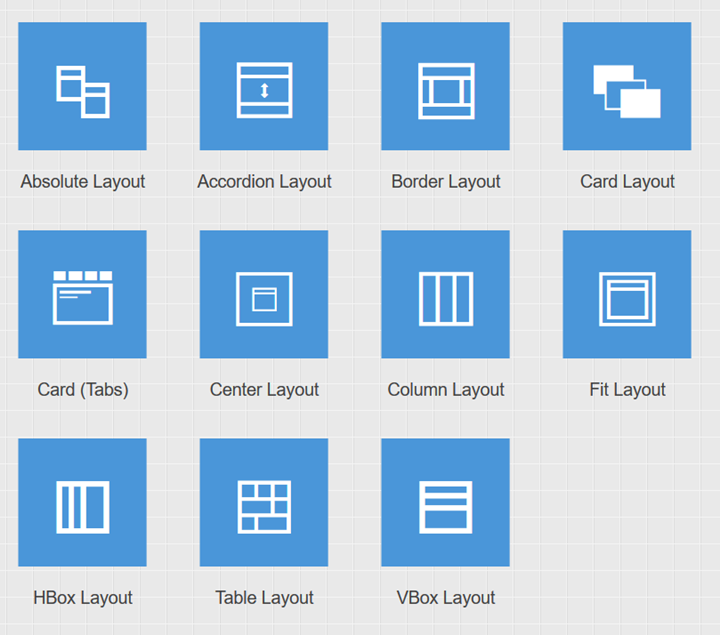The image size is (720, 635).
Task: Open the Card (Tabs) tile icon
Action: 82,294
